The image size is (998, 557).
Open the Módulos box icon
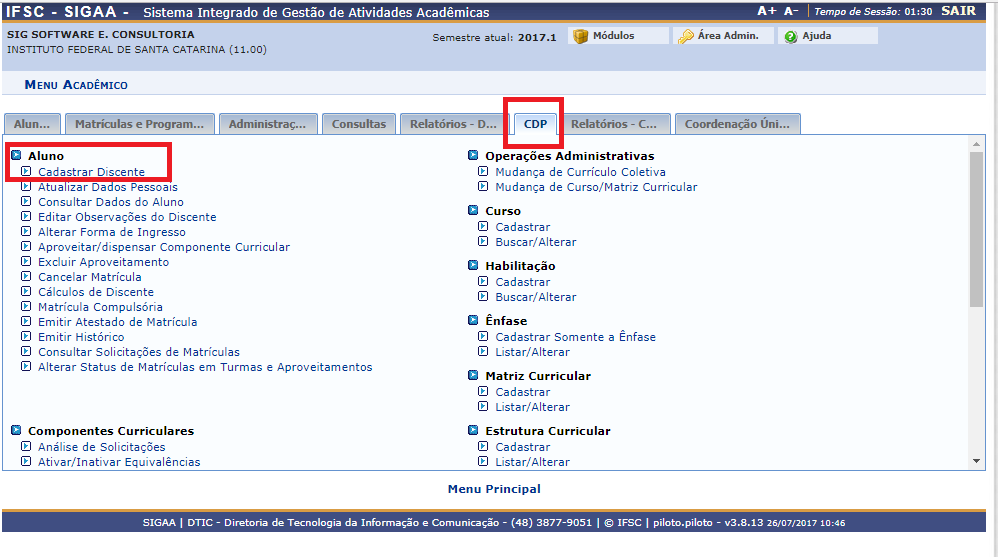[x=580, y=36]
